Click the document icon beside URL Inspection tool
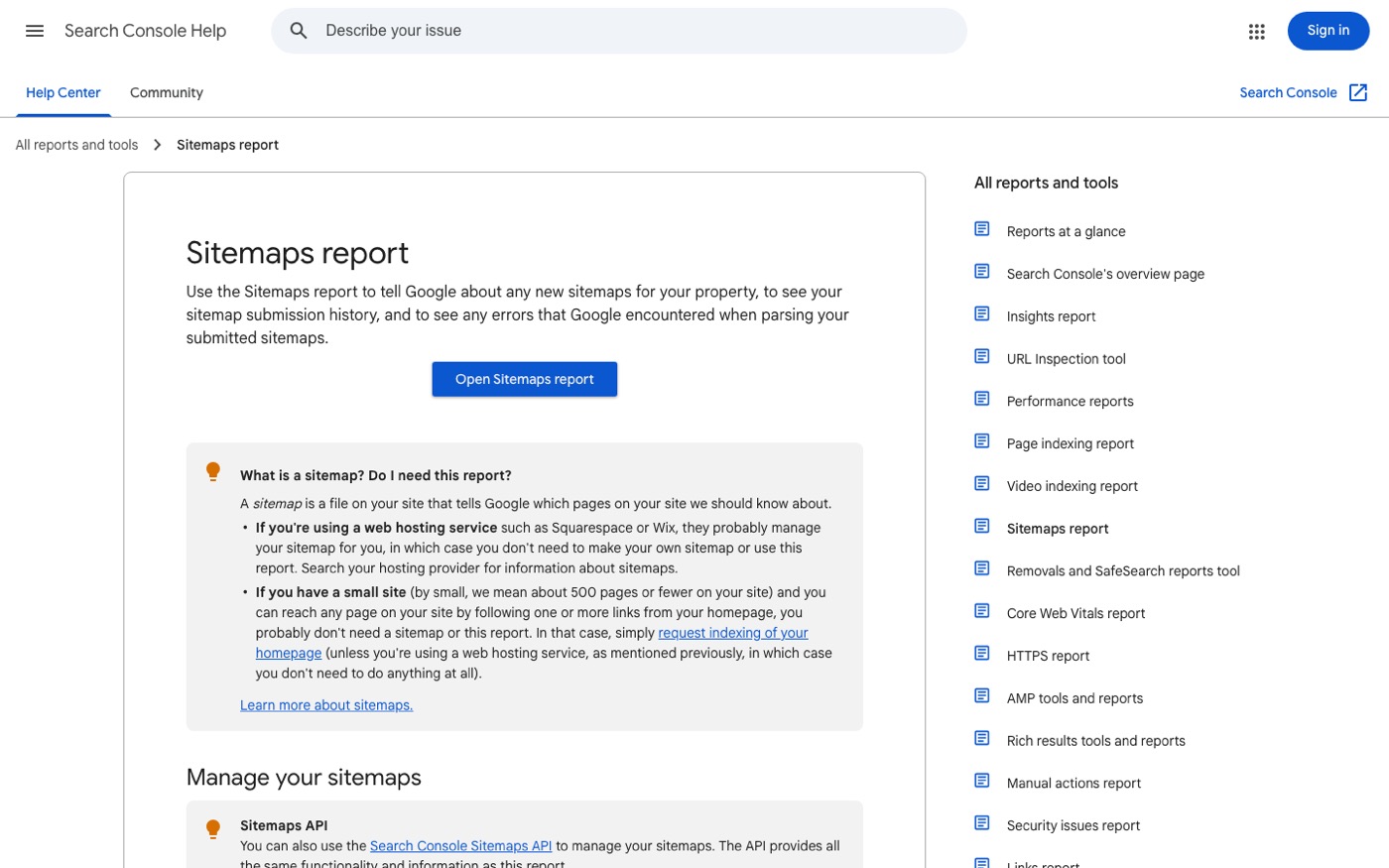Viewport: 1389px width, 868px height. (x=982, y=356)
